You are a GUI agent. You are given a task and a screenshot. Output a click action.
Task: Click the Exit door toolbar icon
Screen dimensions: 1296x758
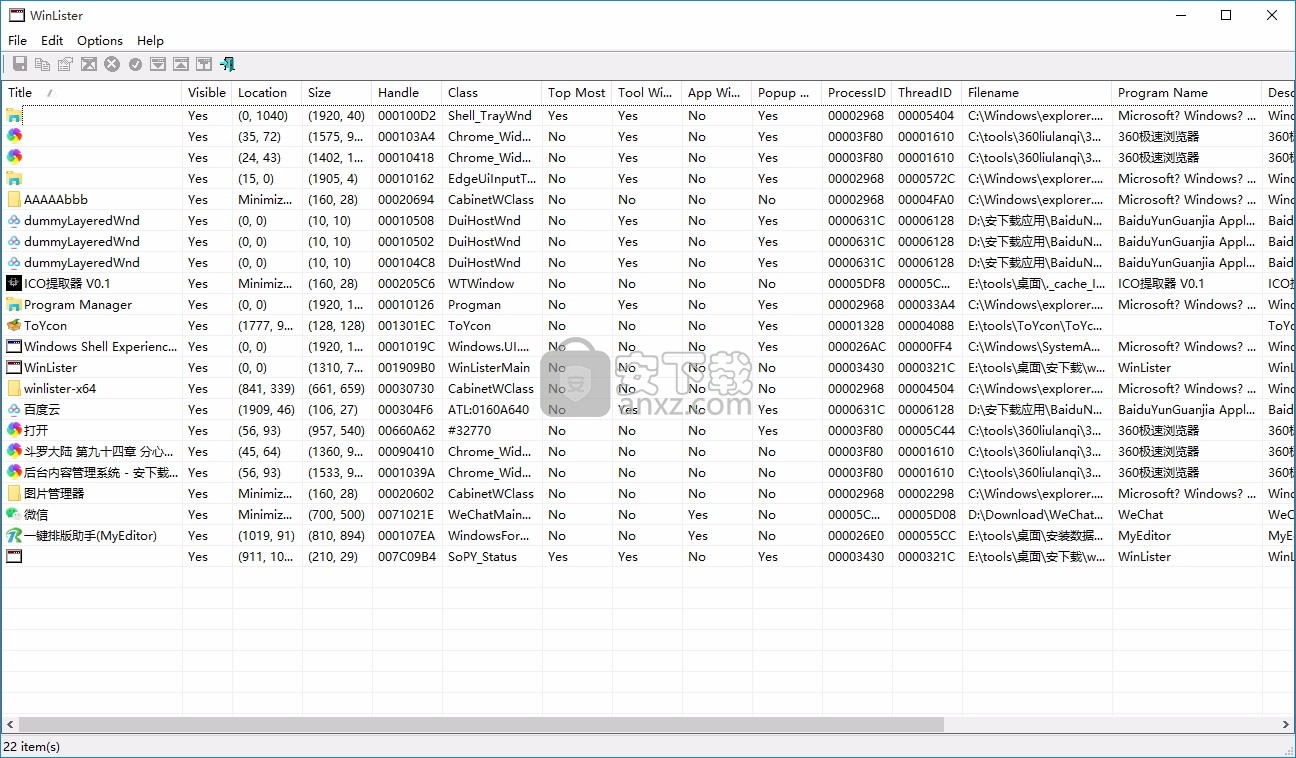(228, 64)
